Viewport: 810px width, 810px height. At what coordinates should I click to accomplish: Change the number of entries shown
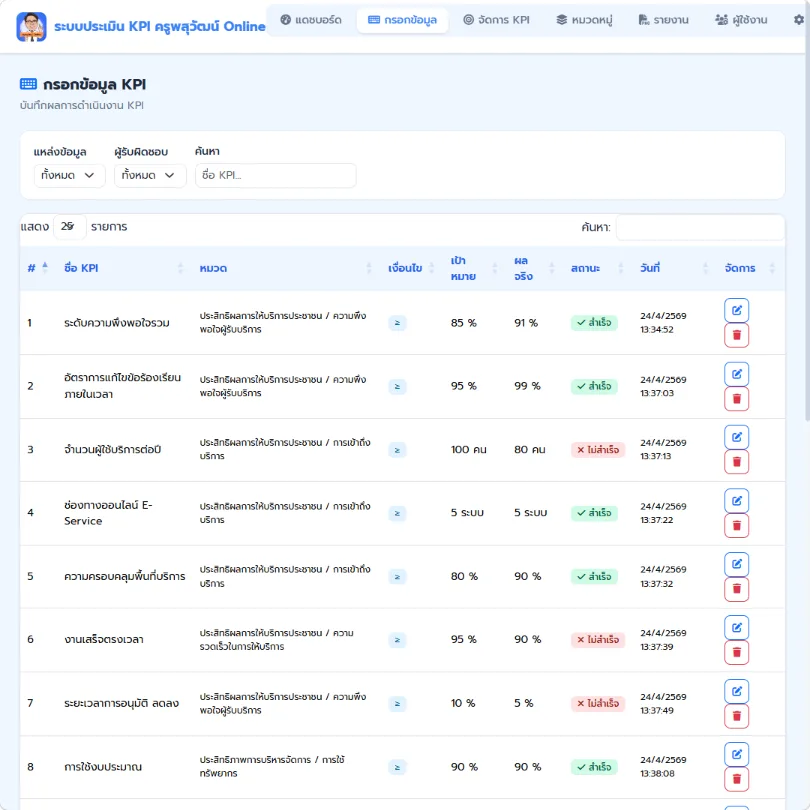pos(69,227)
